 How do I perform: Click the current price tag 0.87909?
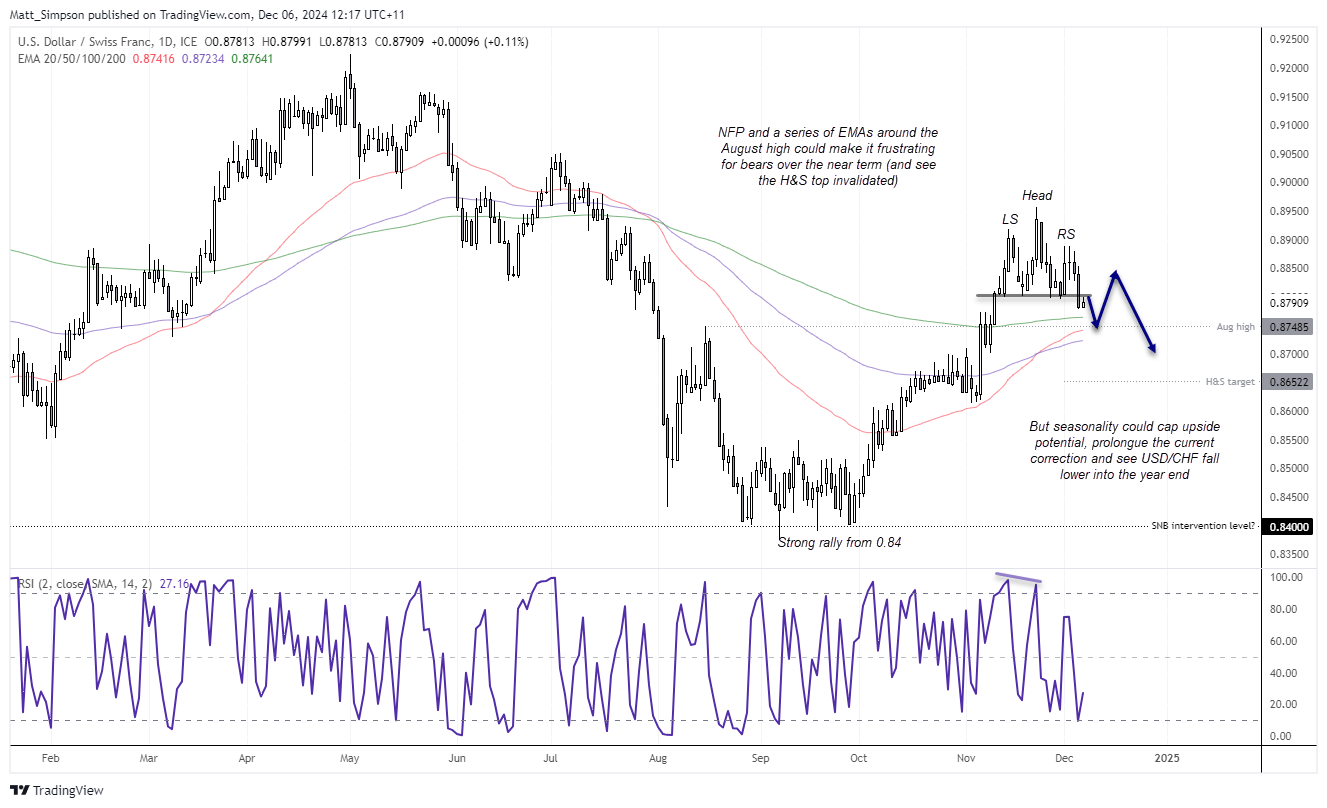point(1289,304)
